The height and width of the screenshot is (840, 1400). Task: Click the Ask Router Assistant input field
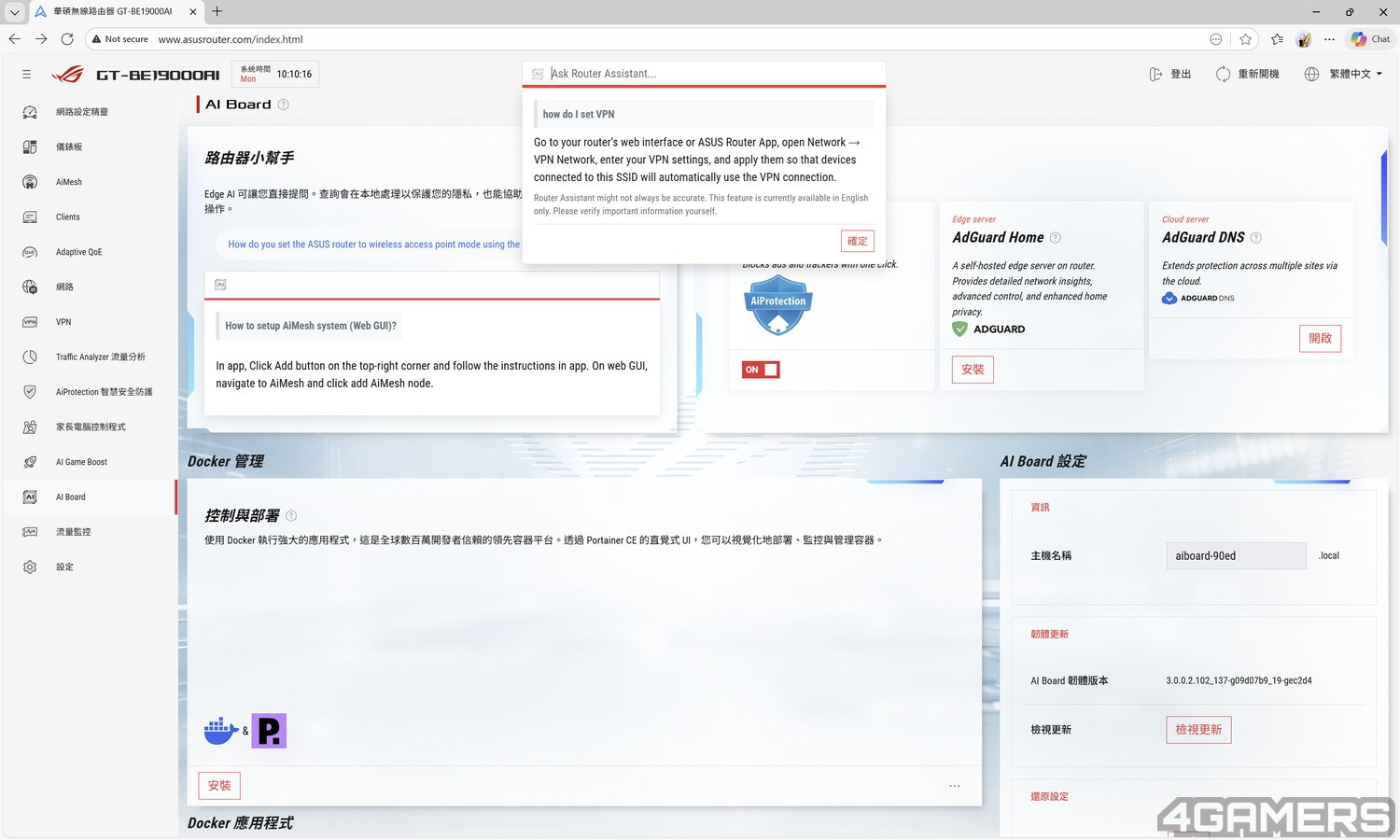(709, 74)
